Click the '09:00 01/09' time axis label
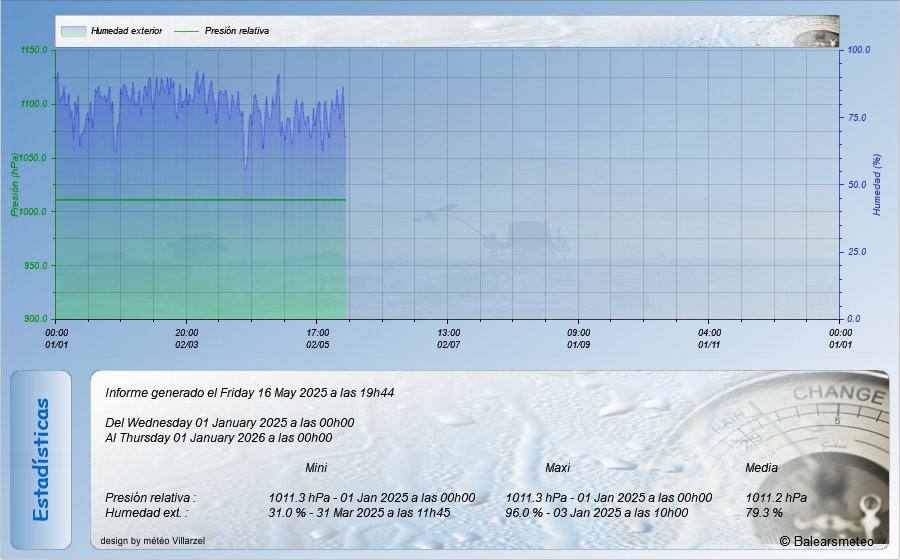Screen dimensions: 900x560 point(579,339)
